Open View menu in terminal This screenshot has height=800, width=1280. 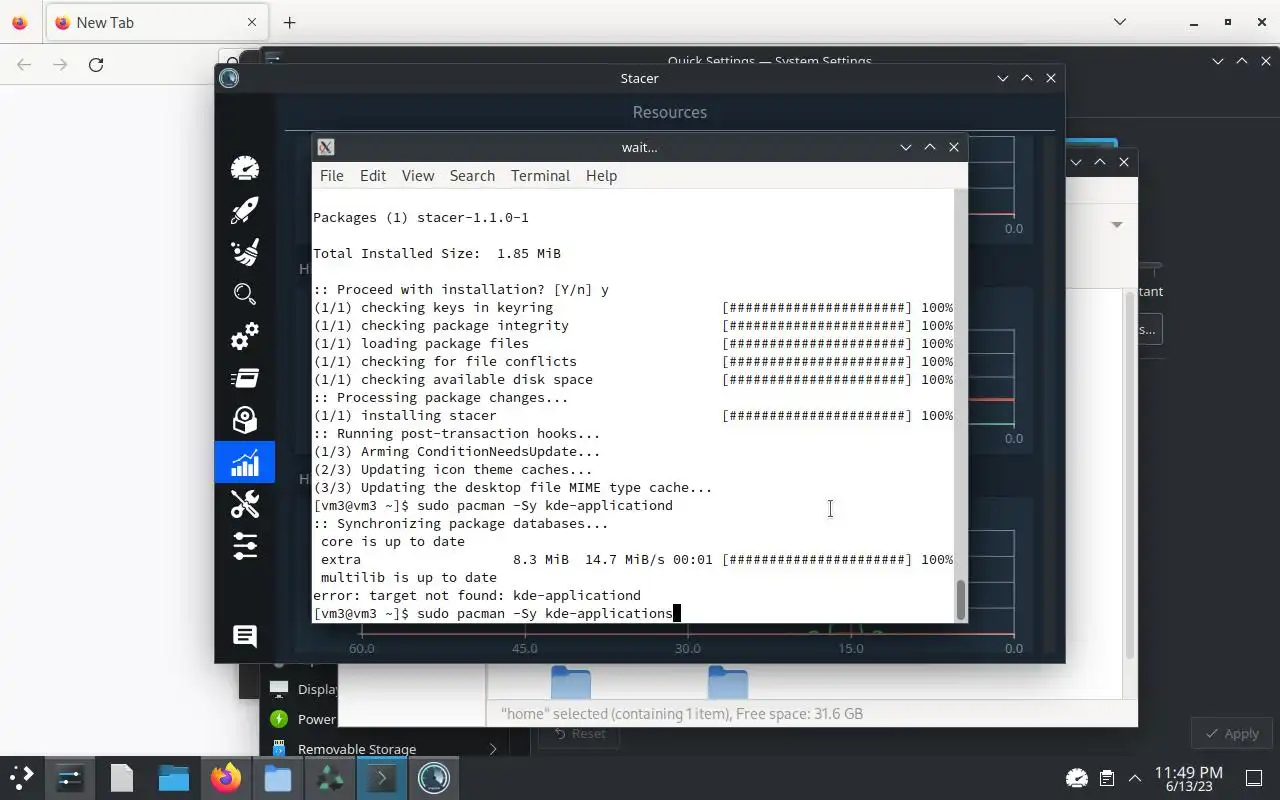click(x=418, y=175)
